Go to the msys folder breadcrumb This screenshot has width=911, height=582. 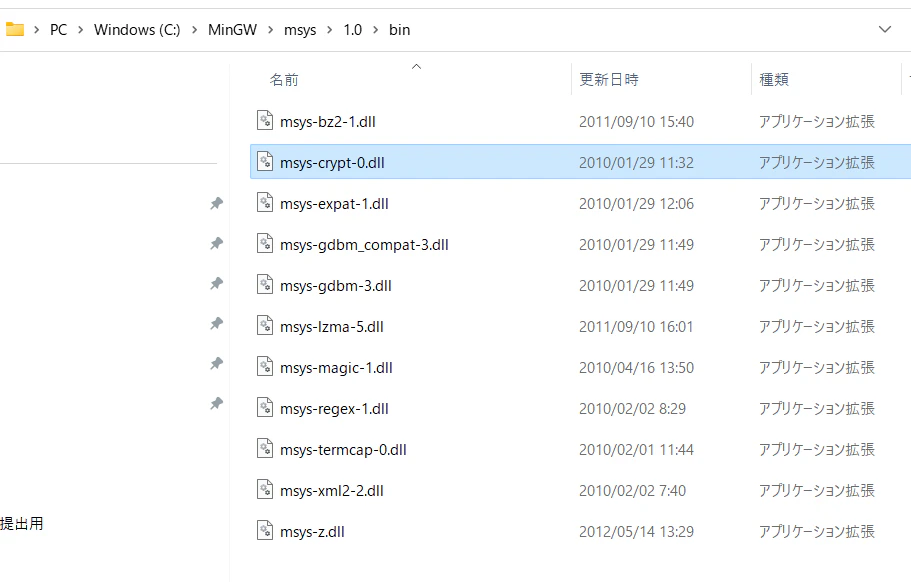pos(300,30)
